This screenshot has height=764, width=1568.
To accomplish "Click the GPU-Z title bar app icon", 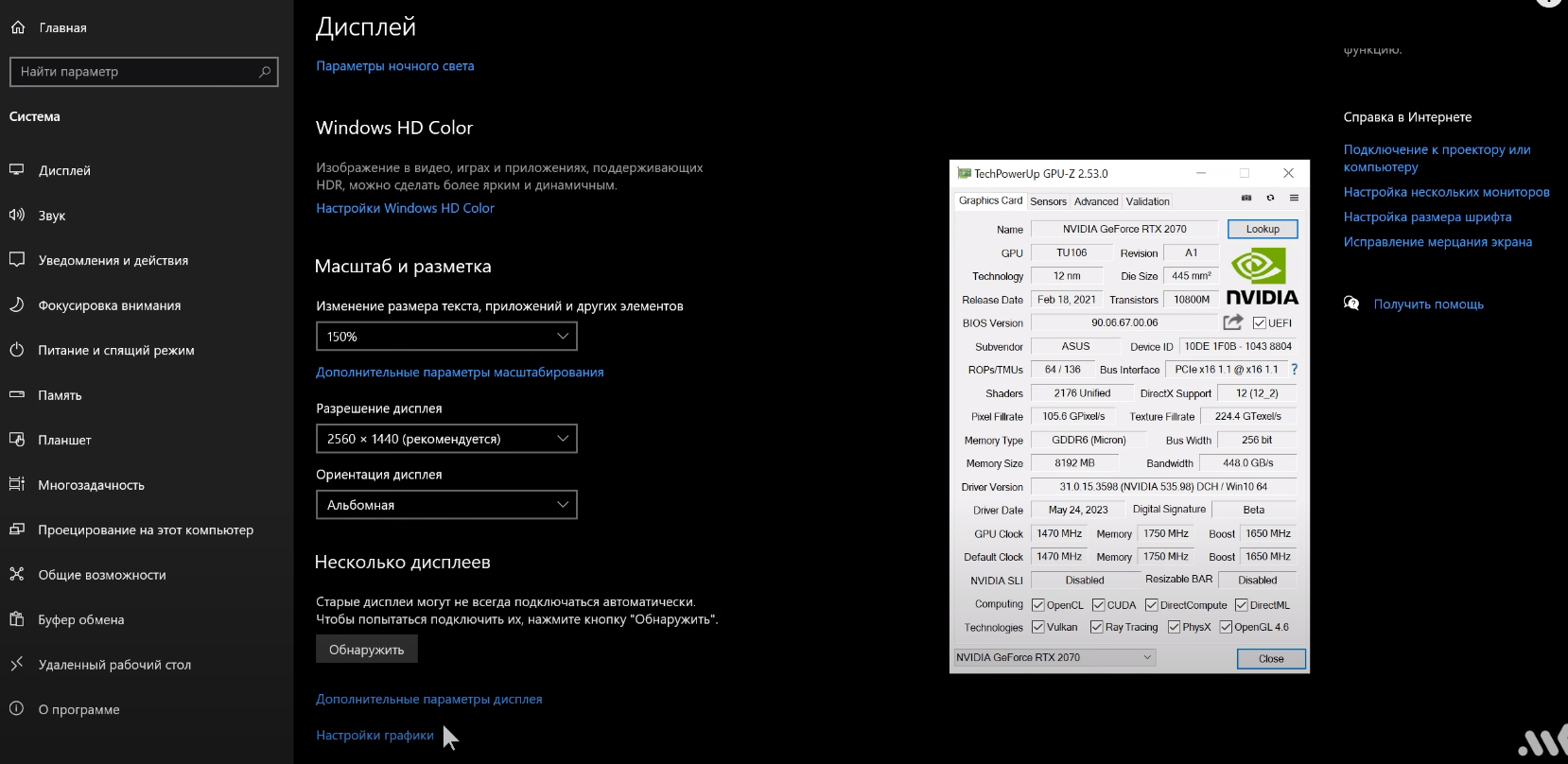I will point(964,173).
